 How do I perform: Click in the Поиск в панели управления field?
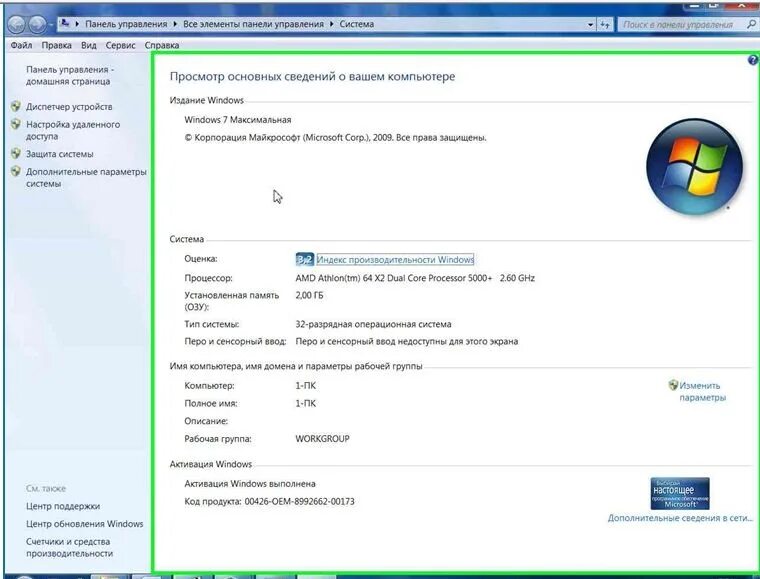681,24
